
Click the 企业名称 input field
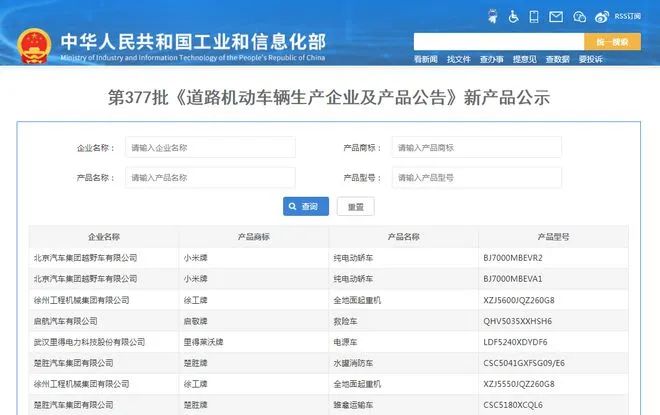click(210, 147)
